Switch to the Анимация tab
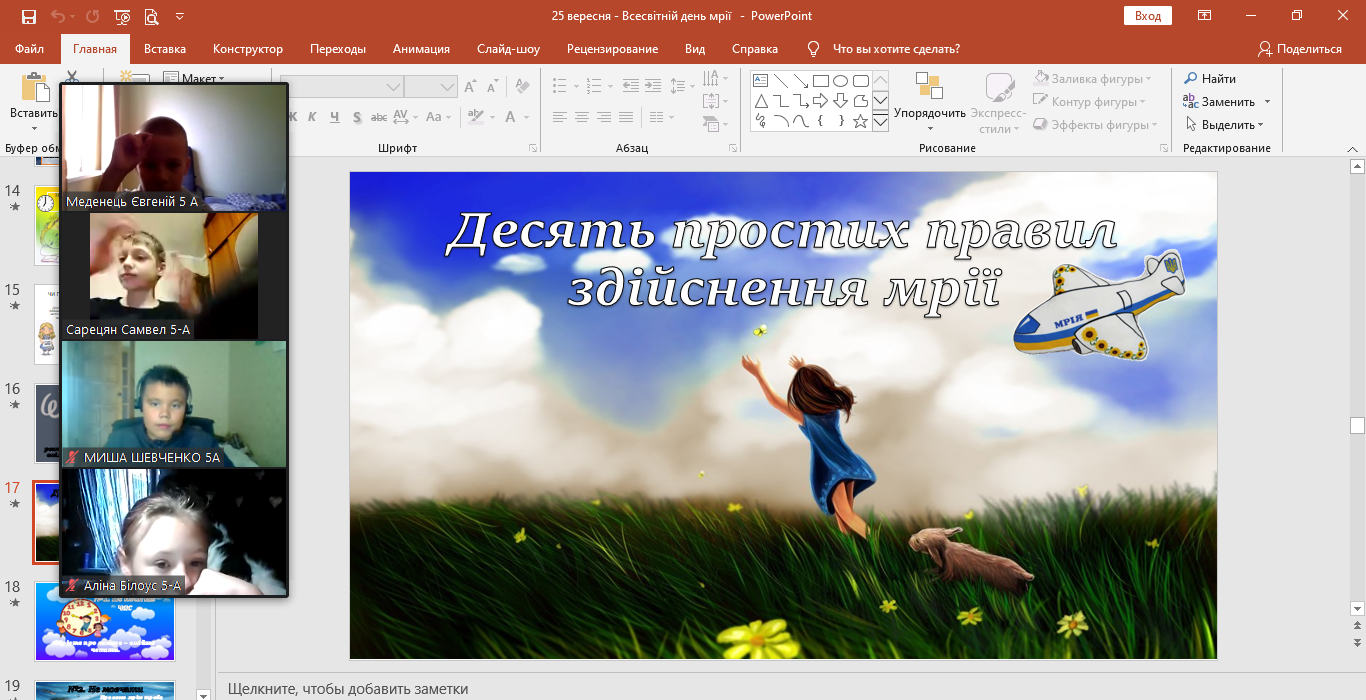The width and height of the screenshot is (1366, 700). pos(421,49)
